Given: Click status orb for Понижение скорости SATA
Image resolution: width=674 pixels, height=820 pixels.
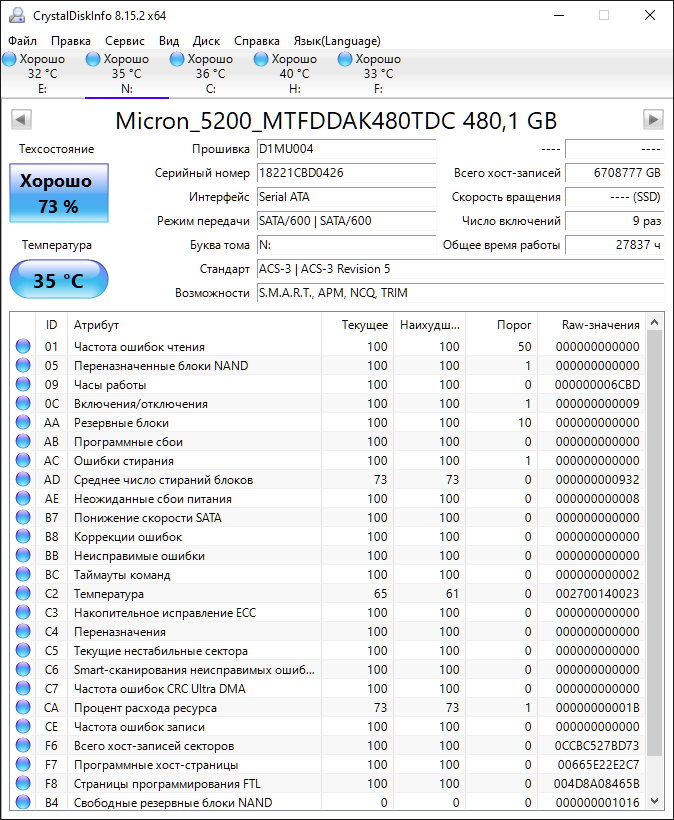Looking at the screenshot, I should click(x=23, y=517).
